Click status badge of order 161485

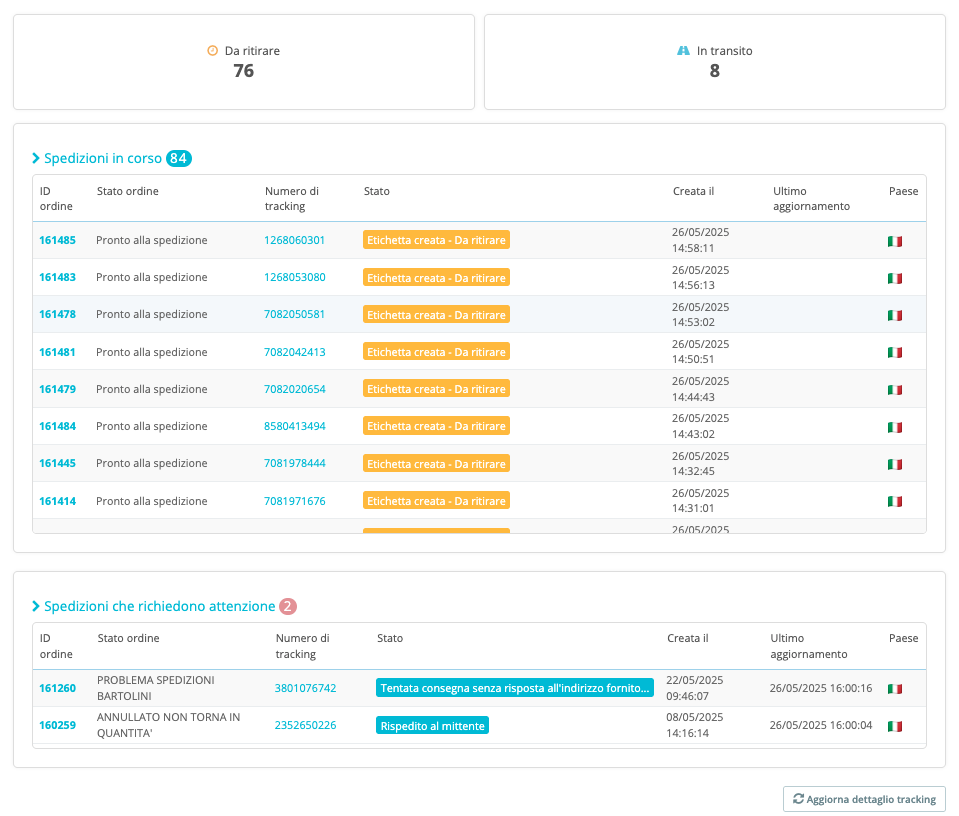click(x=436, y=240)
